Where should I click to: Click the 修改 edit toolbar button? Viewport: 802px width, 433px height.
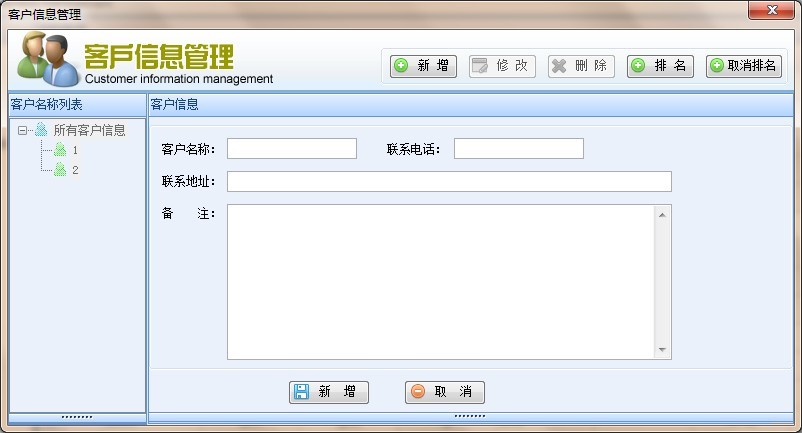click(502, 66)
